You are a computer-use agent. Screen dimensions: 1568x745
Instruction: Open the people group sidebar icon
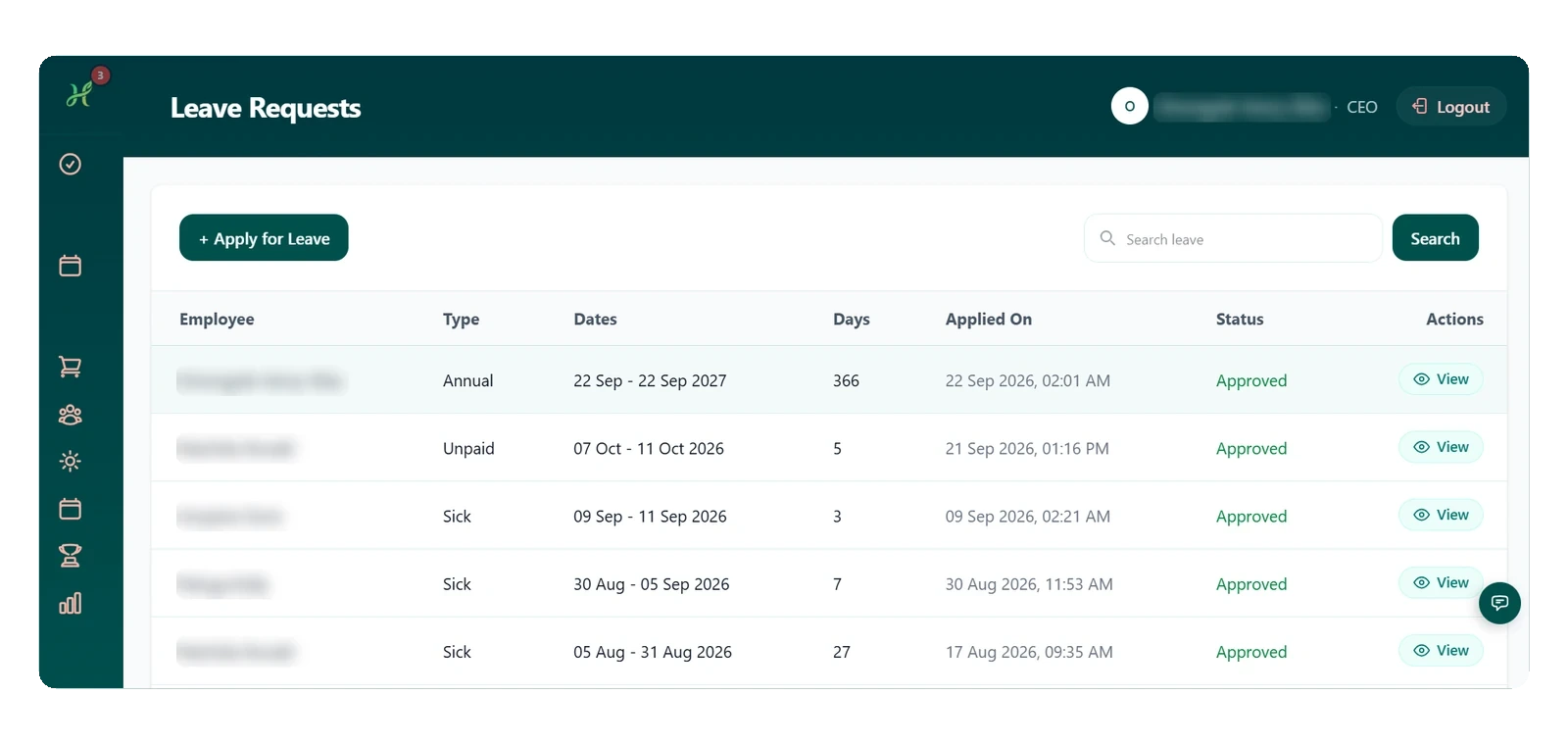pyautogui.click(x=71, y=415)
